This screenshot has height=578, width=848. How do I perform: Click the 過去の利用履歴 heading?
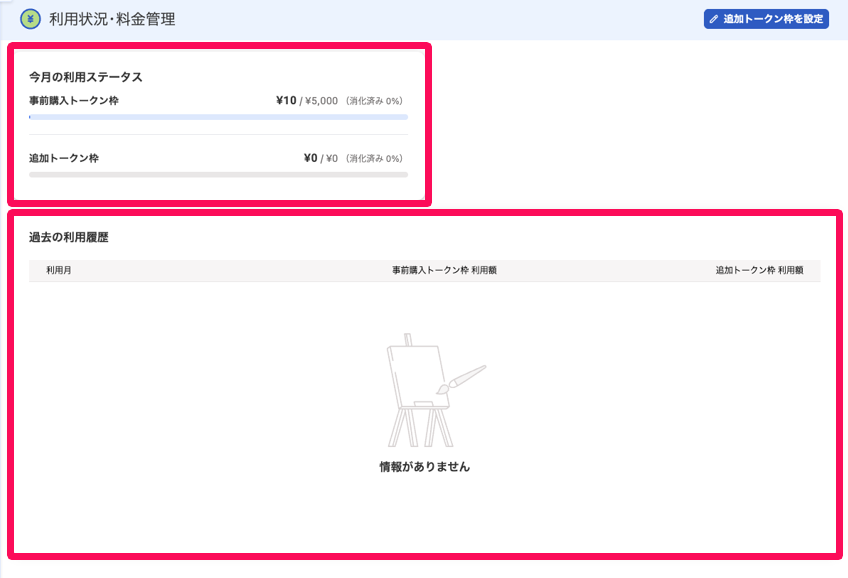(x=69, y=237)
